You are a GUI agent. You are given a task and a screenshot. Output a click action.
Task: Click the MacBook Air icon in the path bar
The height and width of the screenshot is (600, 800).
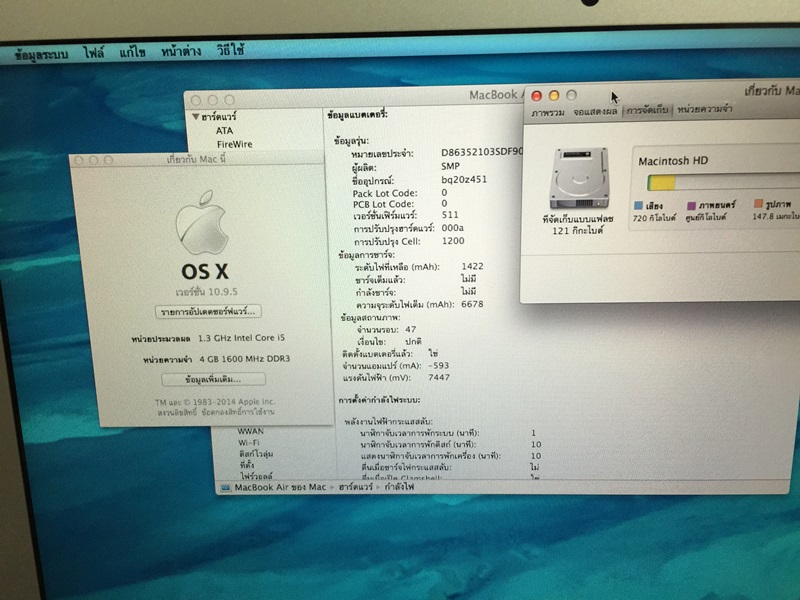point(226,488)
